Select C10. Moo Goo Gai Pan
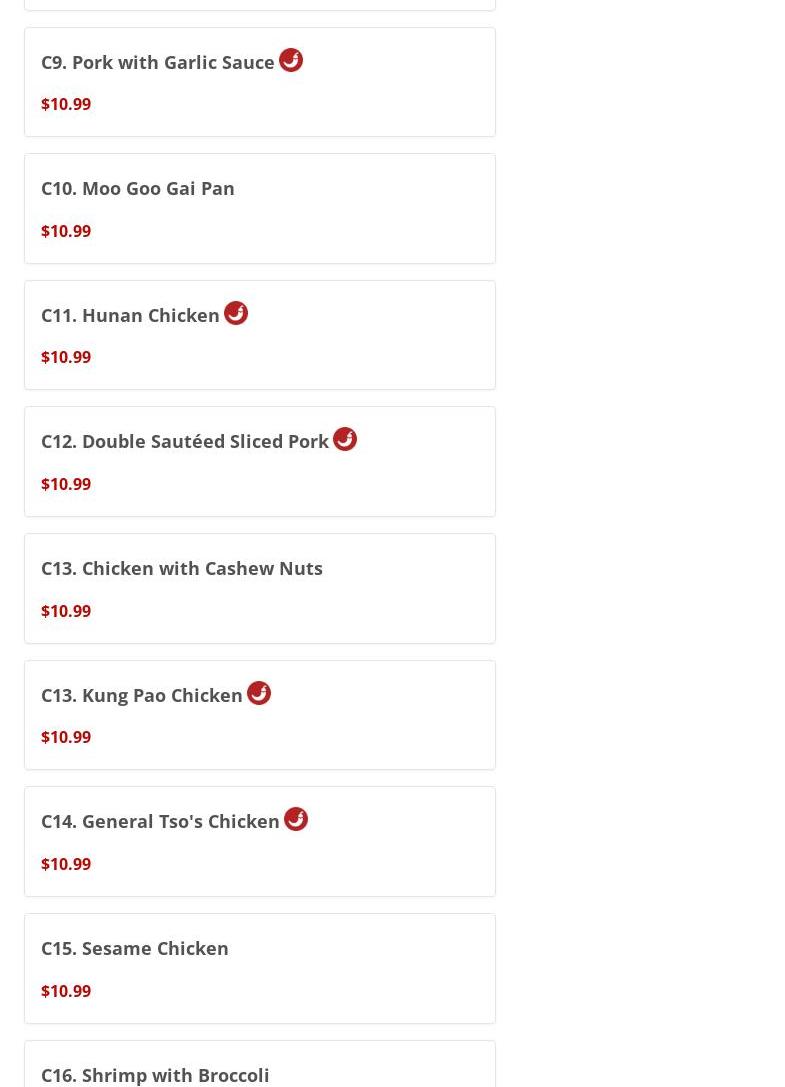This screenshot has height=1087, width=785. (137, 189)
